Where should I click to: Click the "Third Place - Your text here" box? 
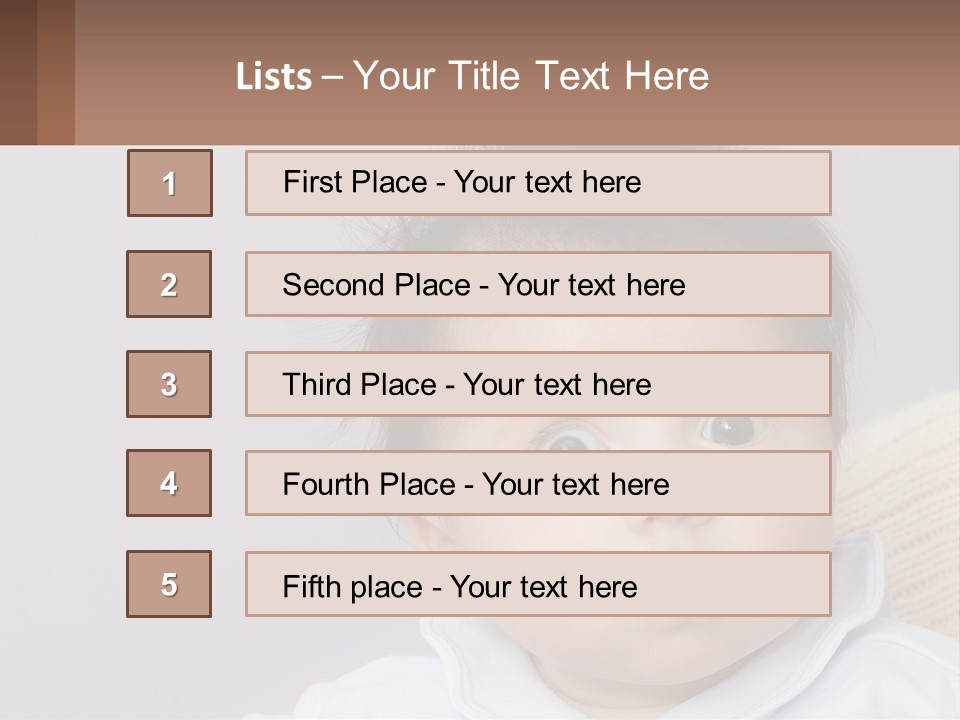(538, 384)
